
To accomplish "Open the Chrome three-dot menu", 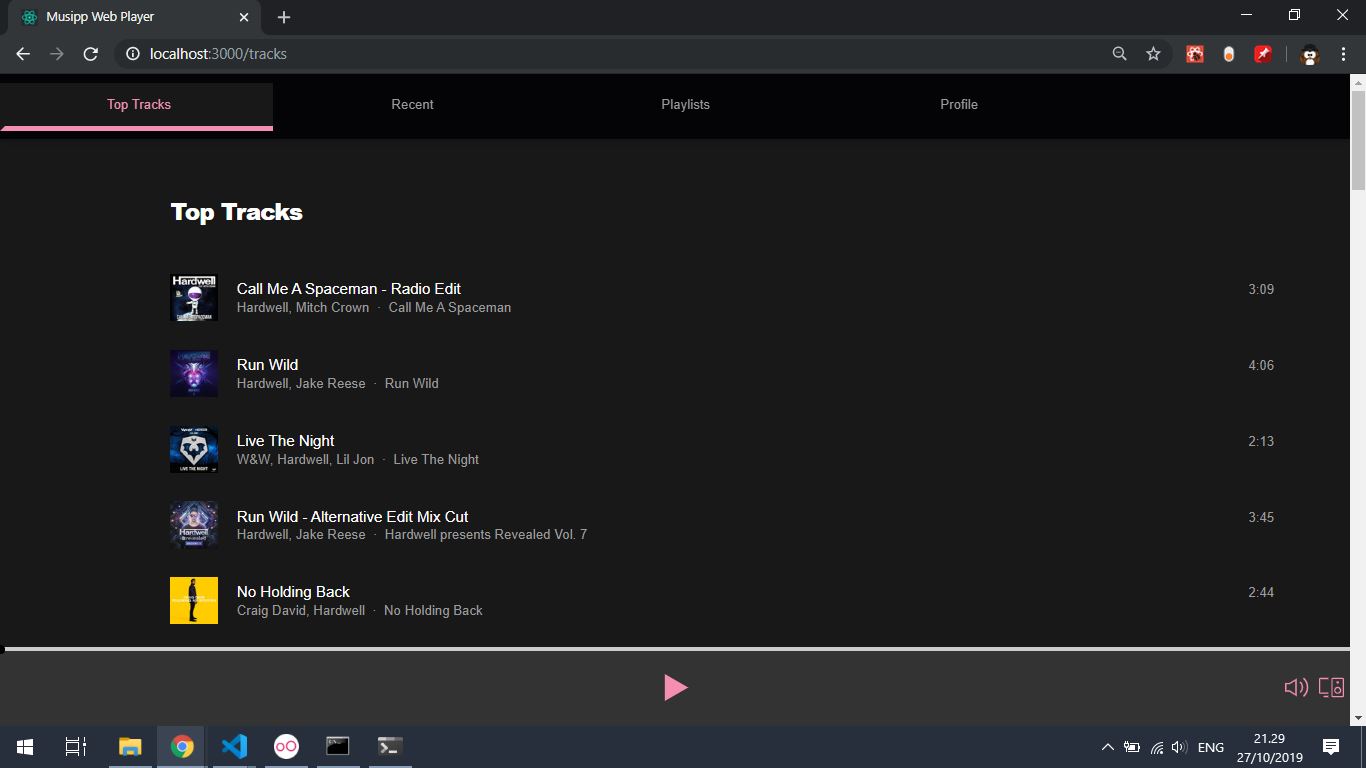I will coord(1343,54).
